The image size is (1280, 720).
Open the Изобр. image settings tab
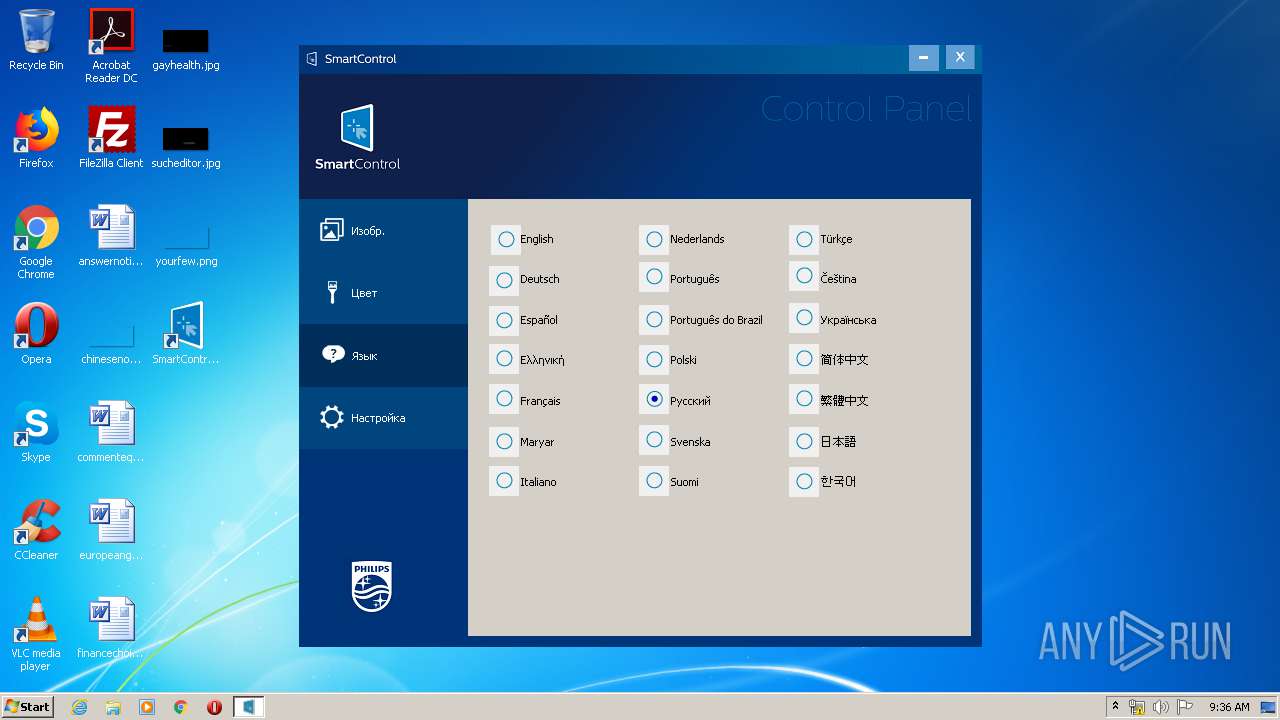click(383, 231)
